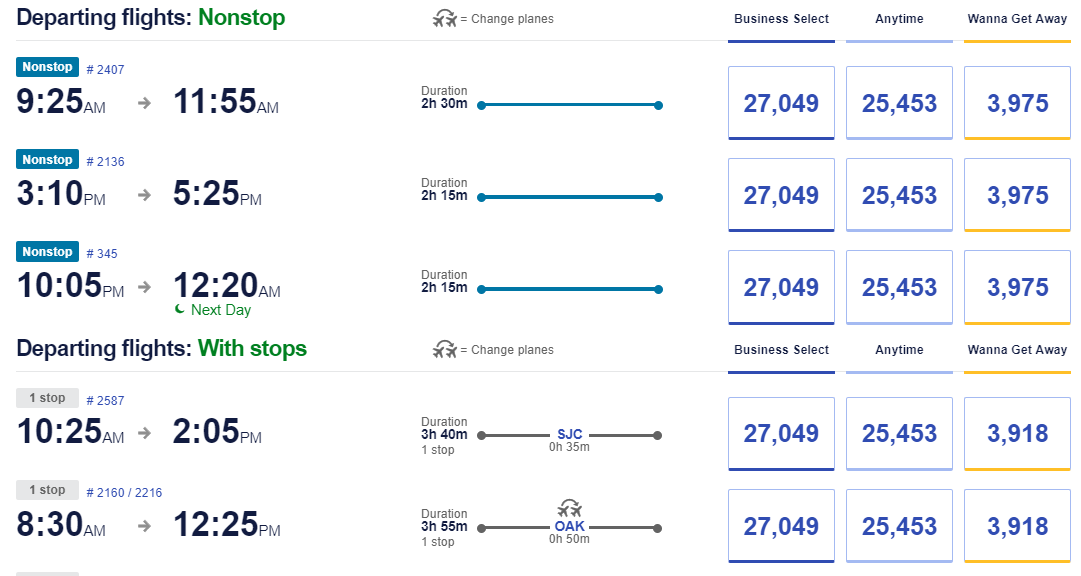Screen dimensions: 1081x576
Task: Click the Anytime column header in Nonstop section
Action: pyautogui.click(x=899, y=19)
